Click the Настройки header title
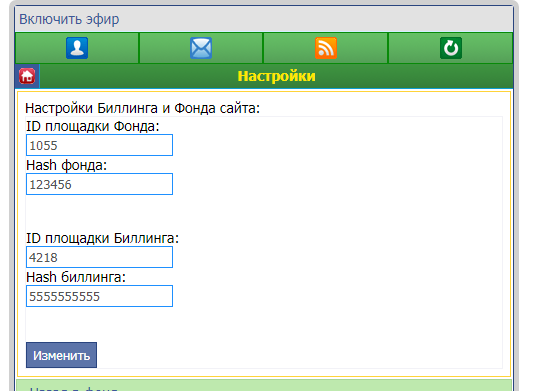 coord(276,76)
